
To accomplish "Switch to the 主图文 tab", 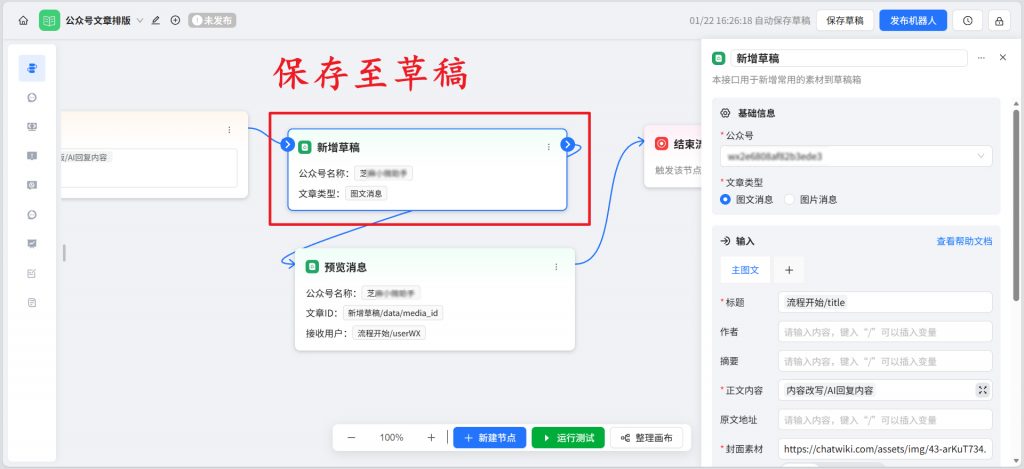I will point(745,270).
